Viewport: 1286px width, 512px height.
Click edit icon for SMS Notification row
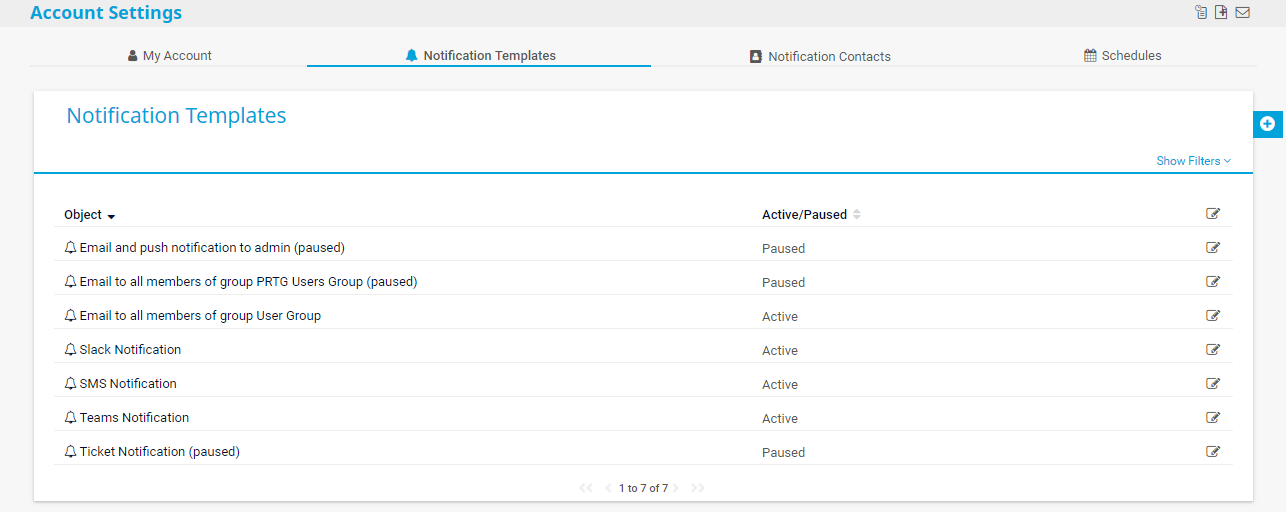point(1213,384)
